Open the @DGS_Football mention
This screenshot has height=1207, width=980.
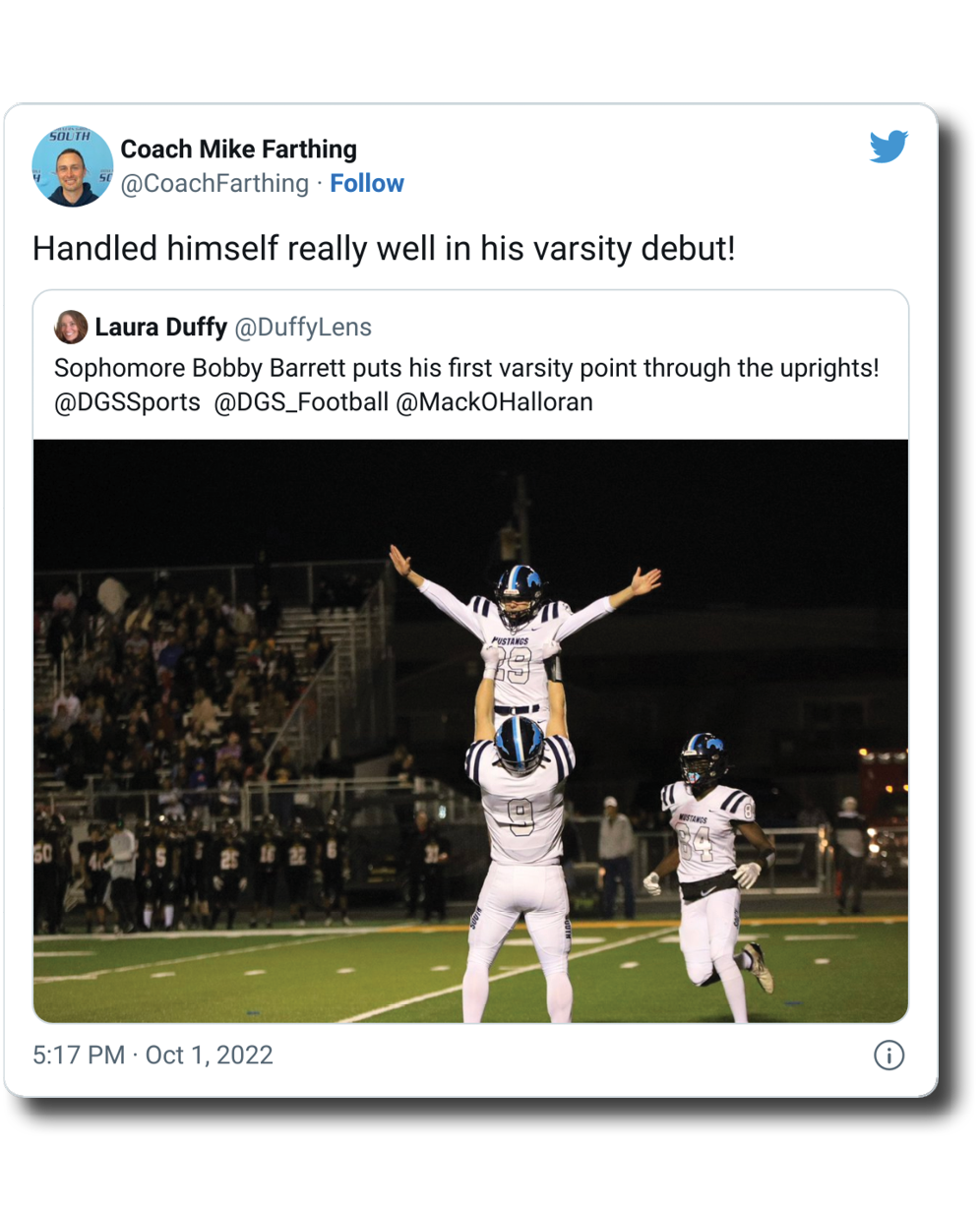pyautogui.click(x=300, y=402)
